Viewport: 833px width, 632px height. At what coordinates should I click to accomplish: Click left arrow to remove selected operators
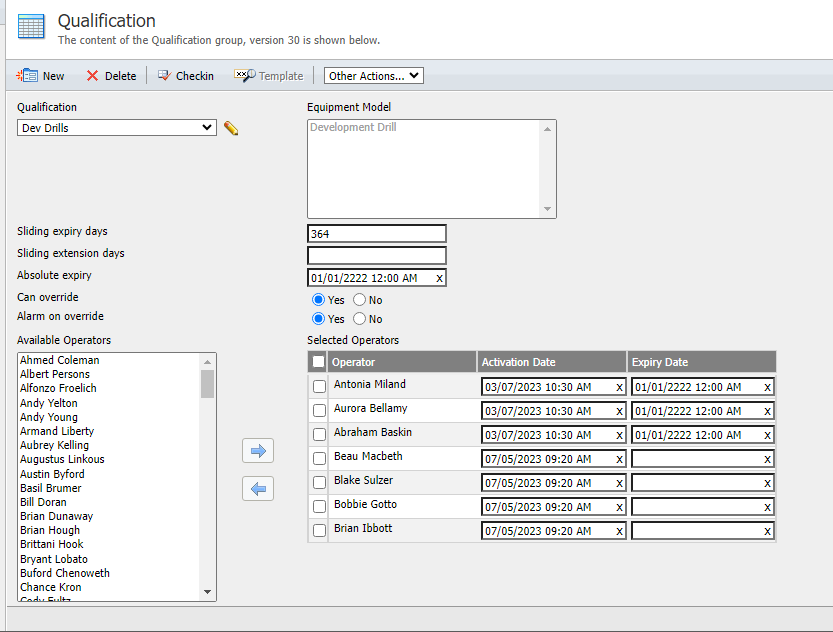tap(257, 488)
